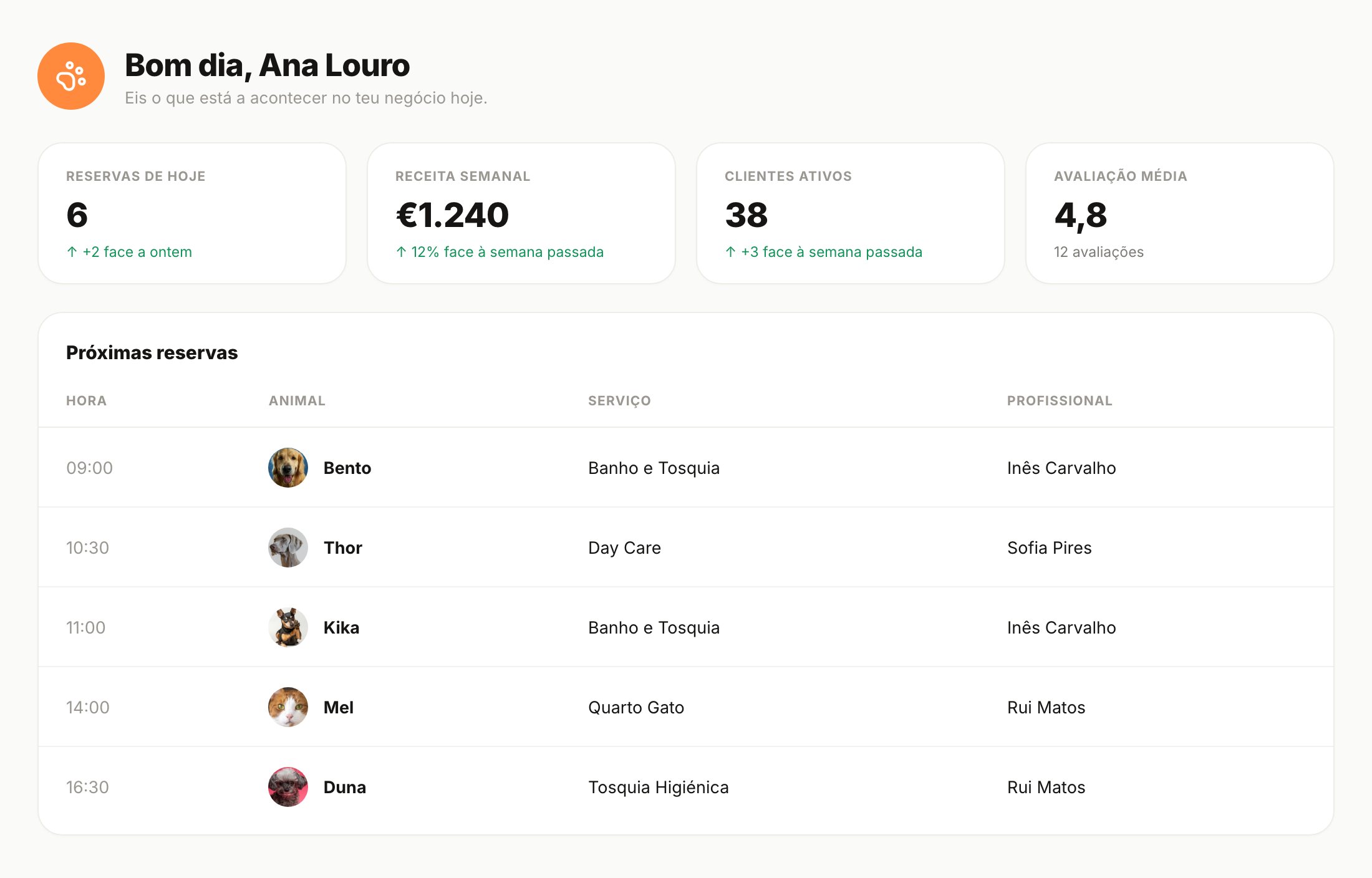Select the 11:00 time cell

point(86,628)
